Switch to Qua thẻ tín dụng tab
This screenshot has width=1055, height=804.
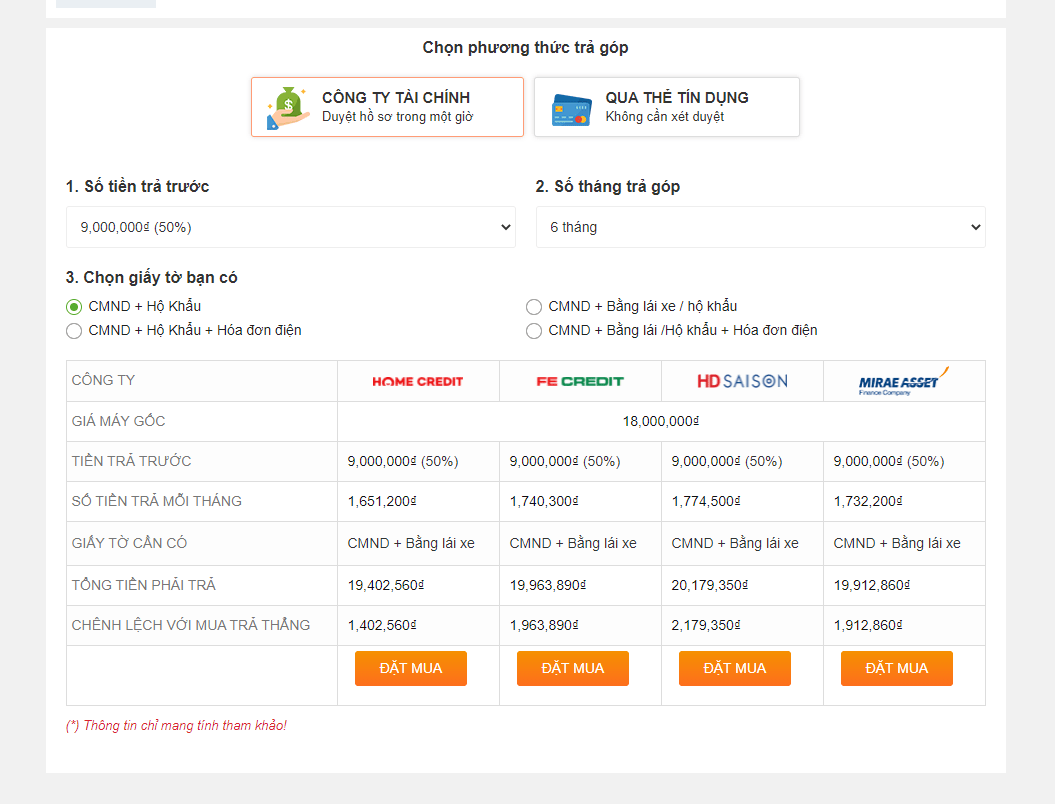(667, 107)
